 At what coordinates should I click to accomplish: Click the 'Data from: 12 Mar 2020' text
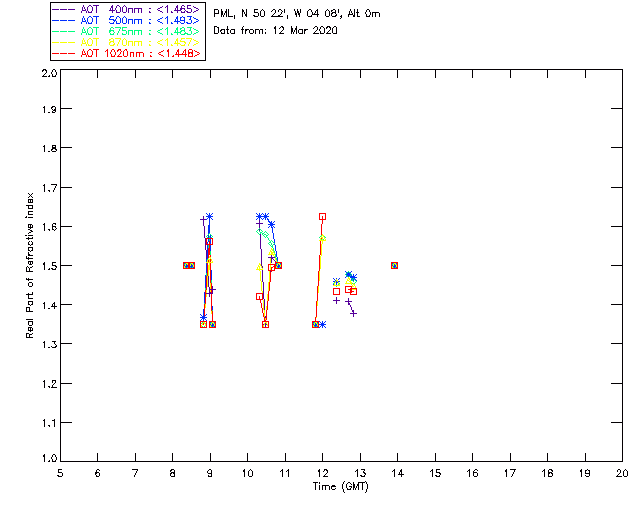point(275,31)
